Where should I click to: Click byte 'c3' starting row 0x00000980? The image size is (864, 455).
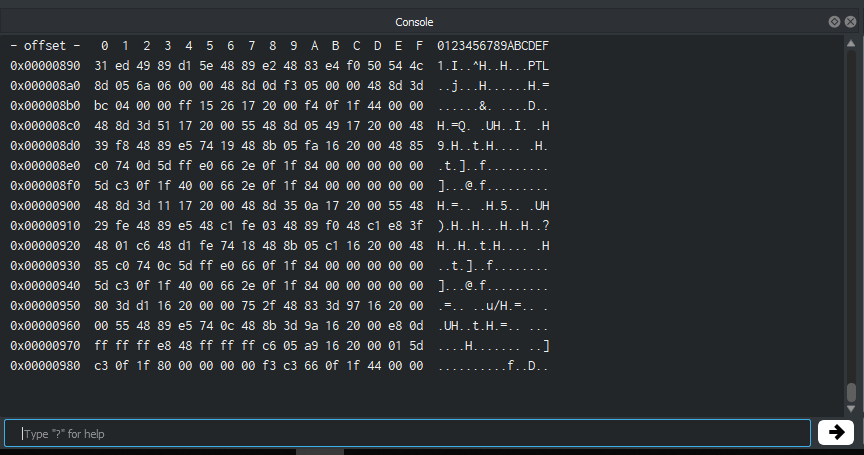(101, 366)
